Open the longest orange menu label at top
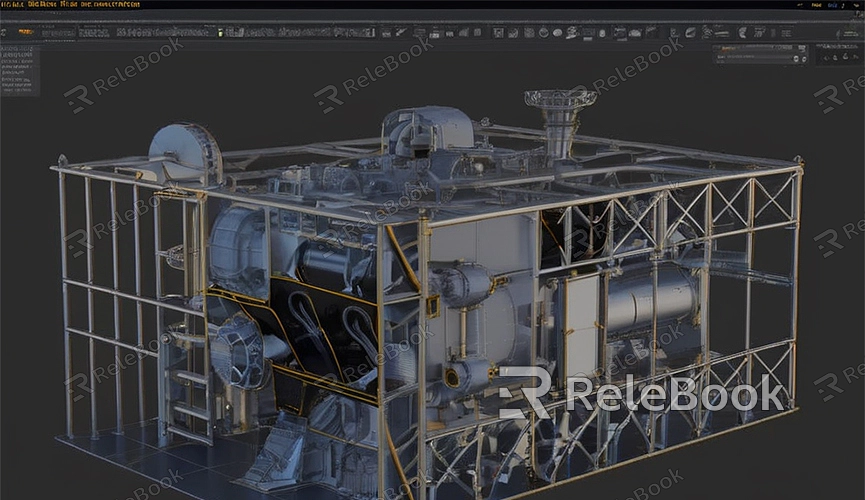 pos(110,4)
